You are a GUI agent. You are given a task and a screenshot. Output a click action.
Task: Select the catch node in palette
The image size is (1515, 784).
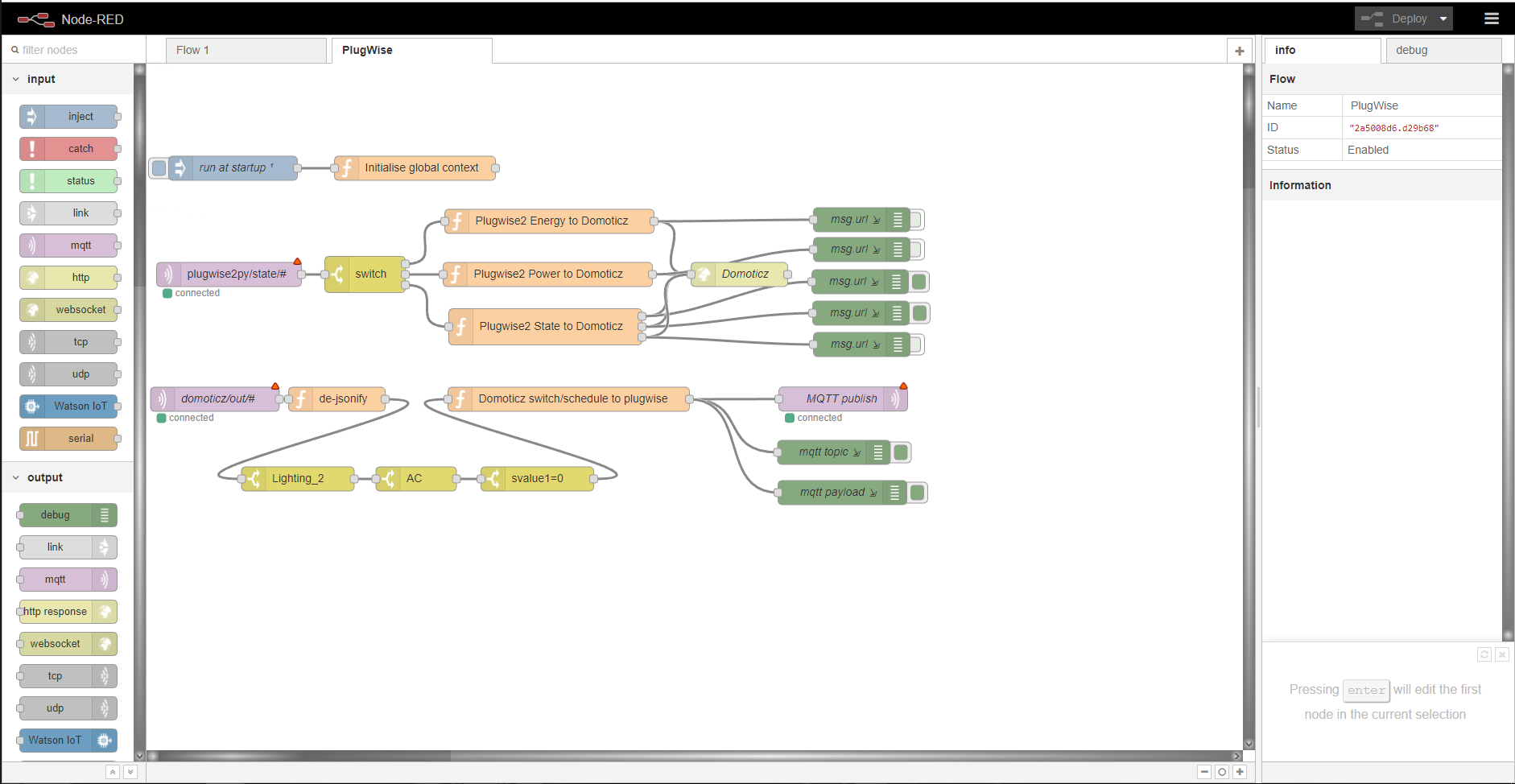(x=68, y=149)
